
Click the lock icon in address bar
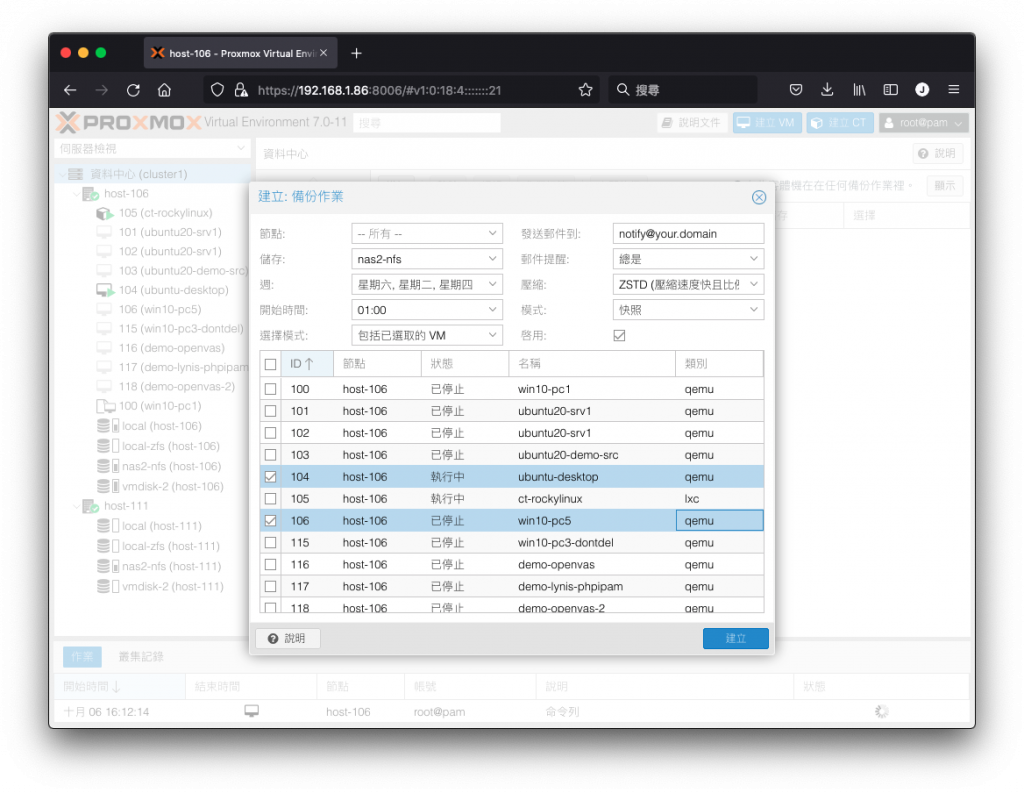(241, 90)
